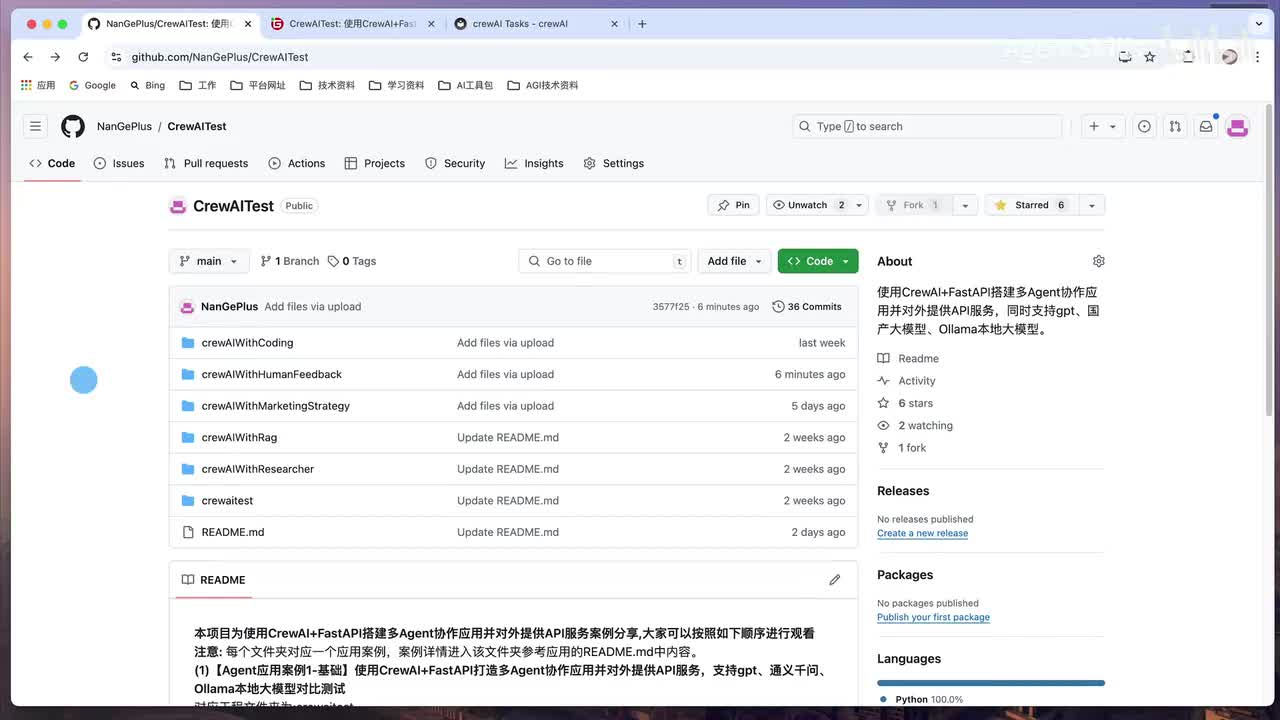
Task: Click the plus icon to create new
Action: [1094, 126]
